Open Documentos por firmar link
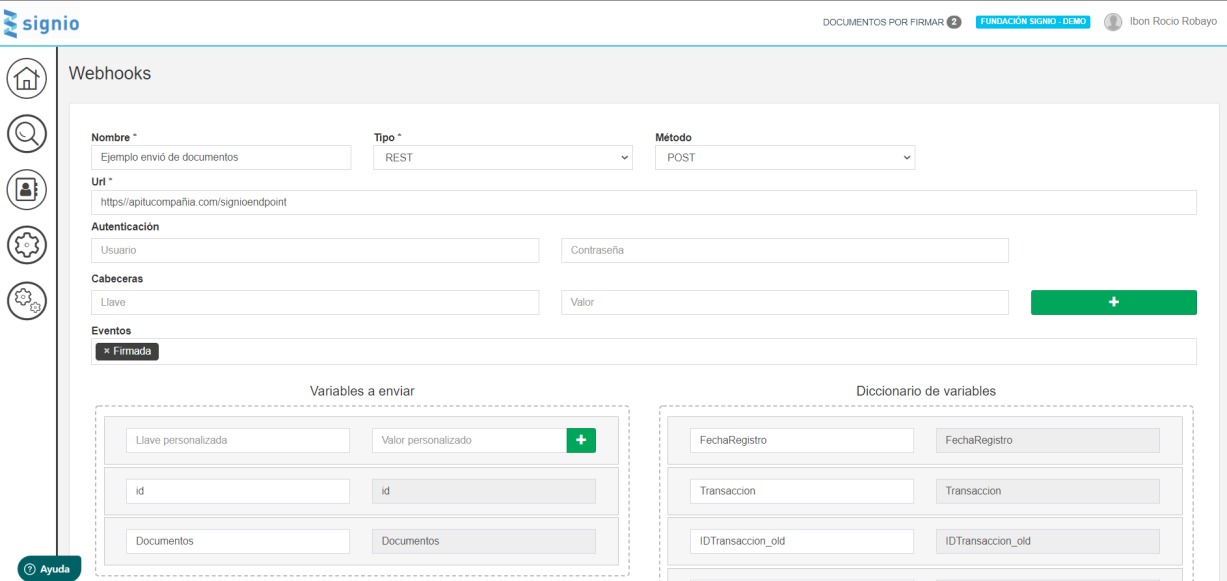 click(883, 22)
